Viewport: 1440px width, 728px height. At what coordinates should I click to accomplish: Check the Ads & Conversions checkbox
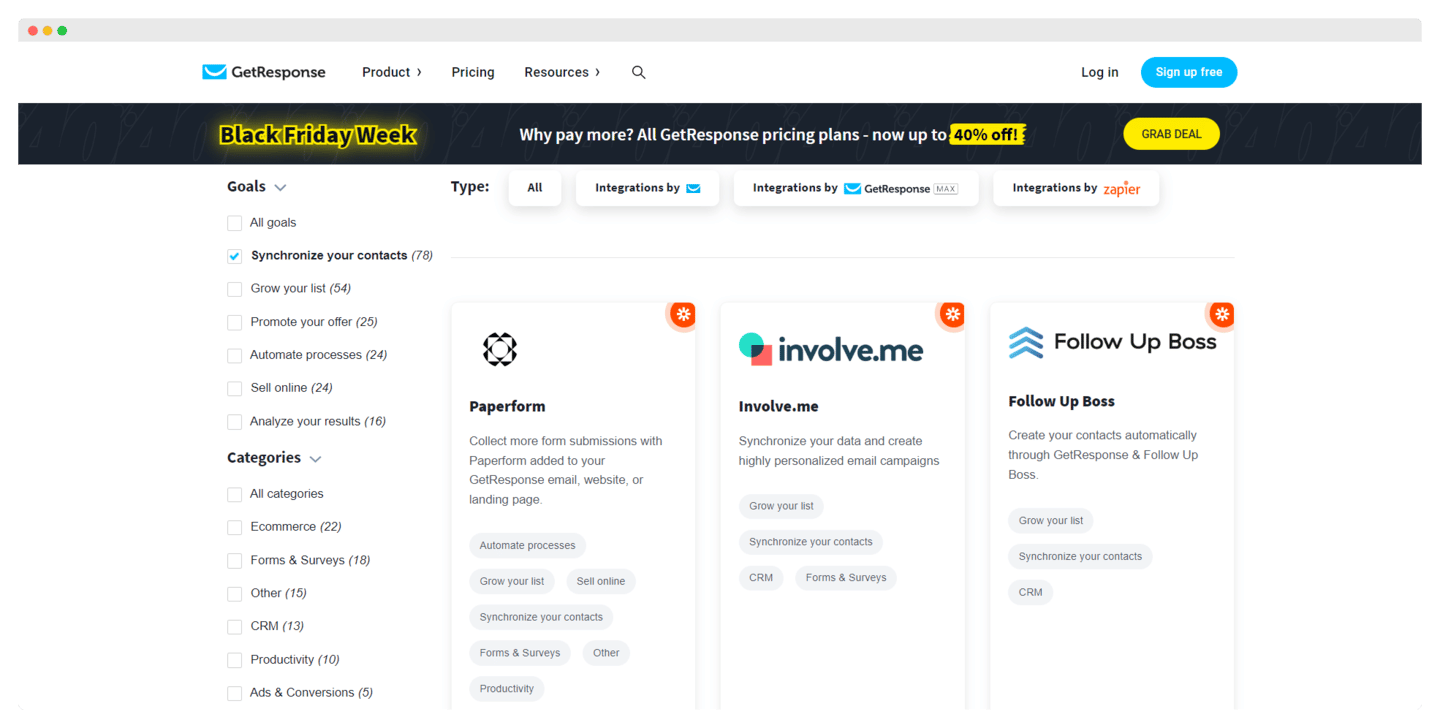coord(234,693)
